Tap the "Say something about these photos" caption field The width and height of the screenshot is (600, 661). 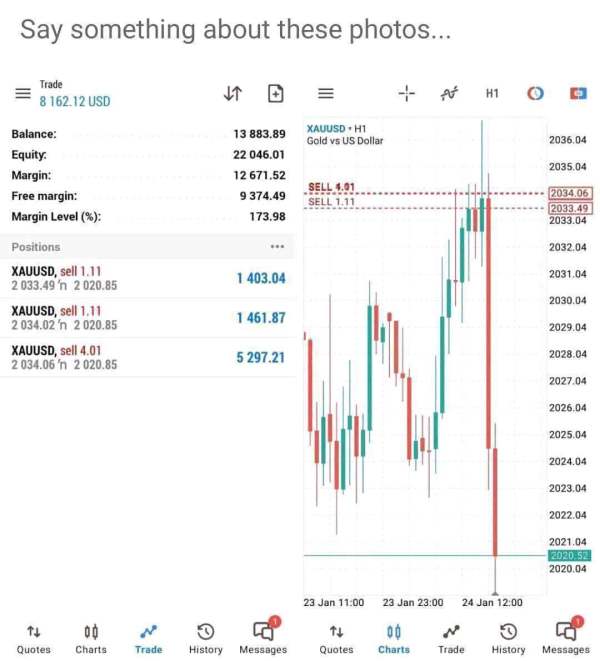click(x=236, y=30)
